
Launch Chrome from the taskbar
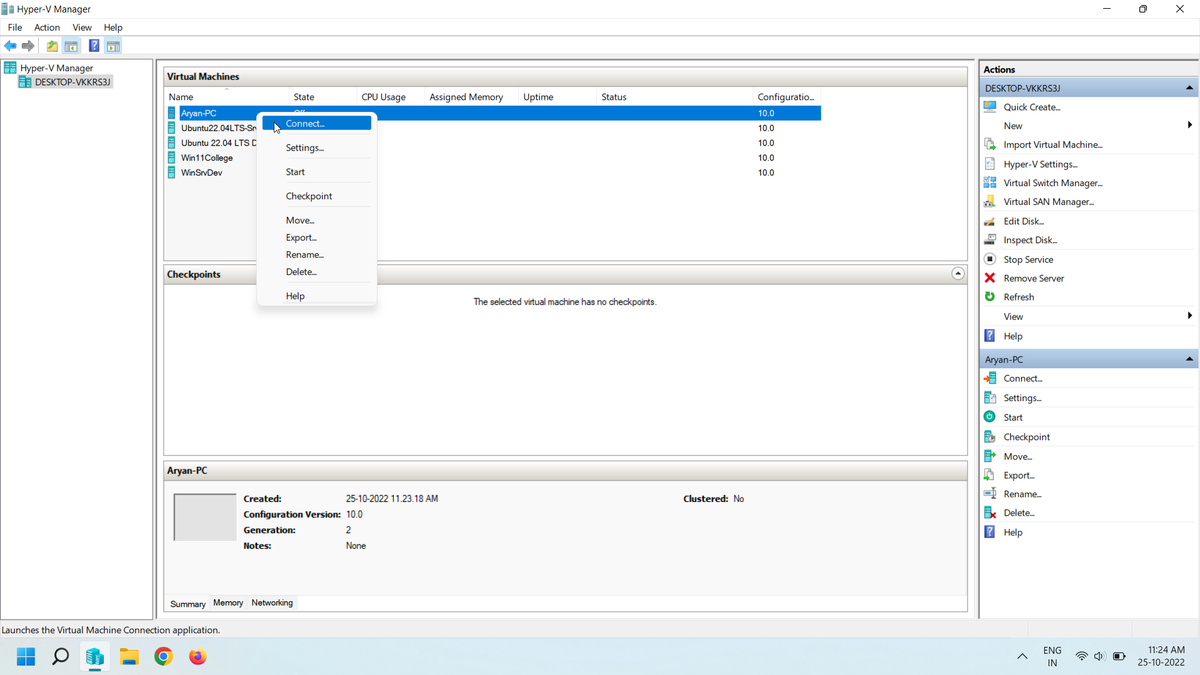pos(163,657)
